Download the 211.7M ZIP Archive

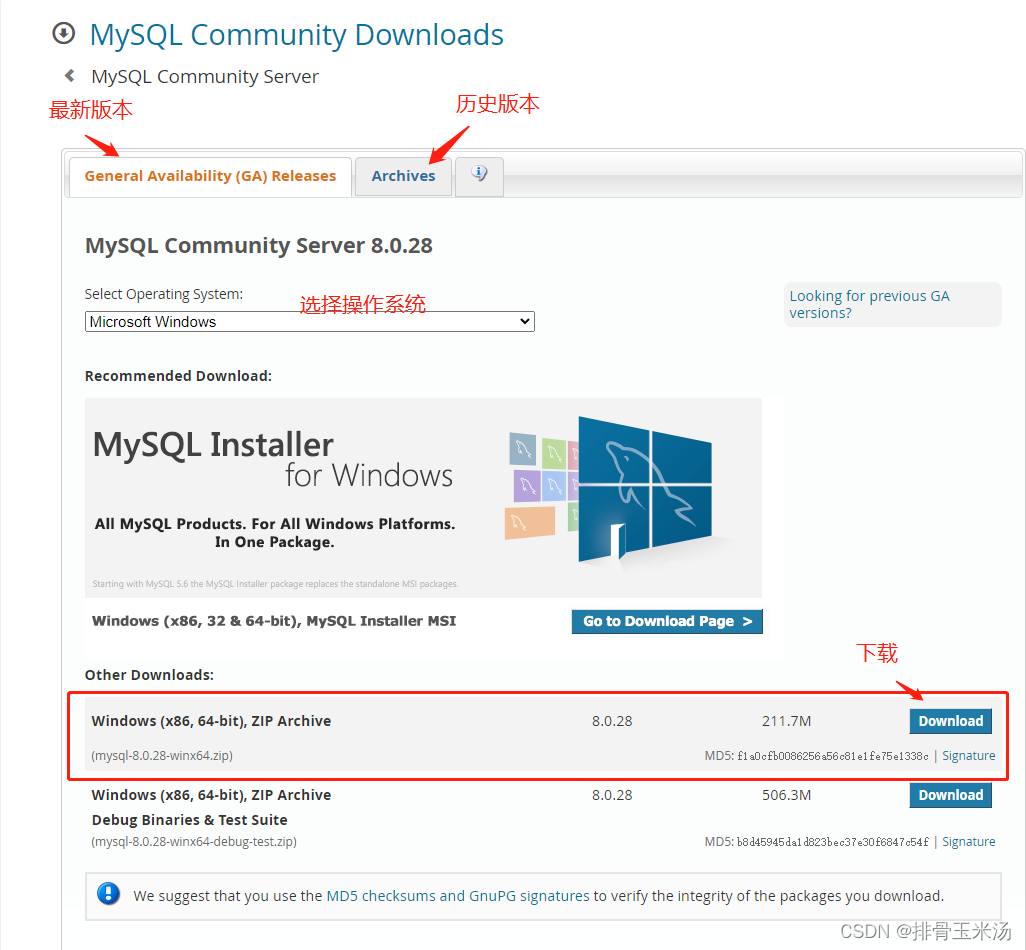click(x=950, y=721)
